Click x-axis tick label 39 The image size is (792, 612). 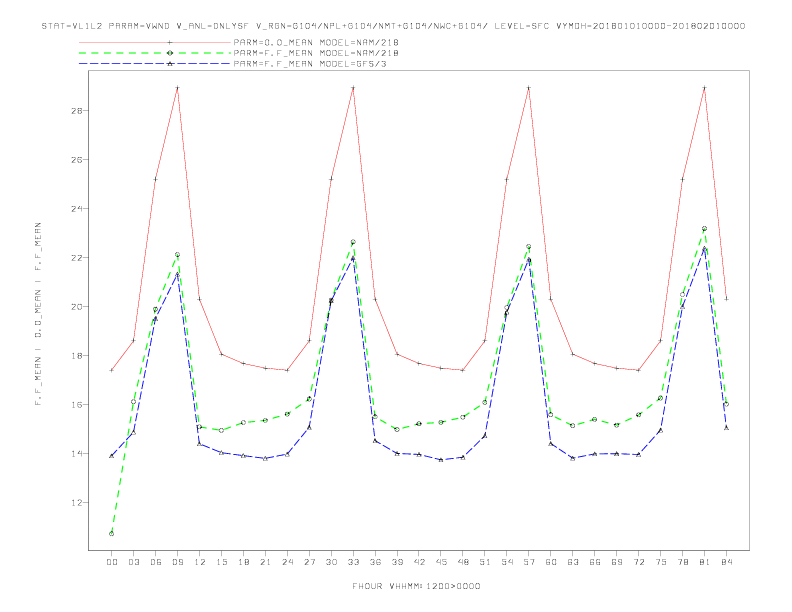click(397, 562)
